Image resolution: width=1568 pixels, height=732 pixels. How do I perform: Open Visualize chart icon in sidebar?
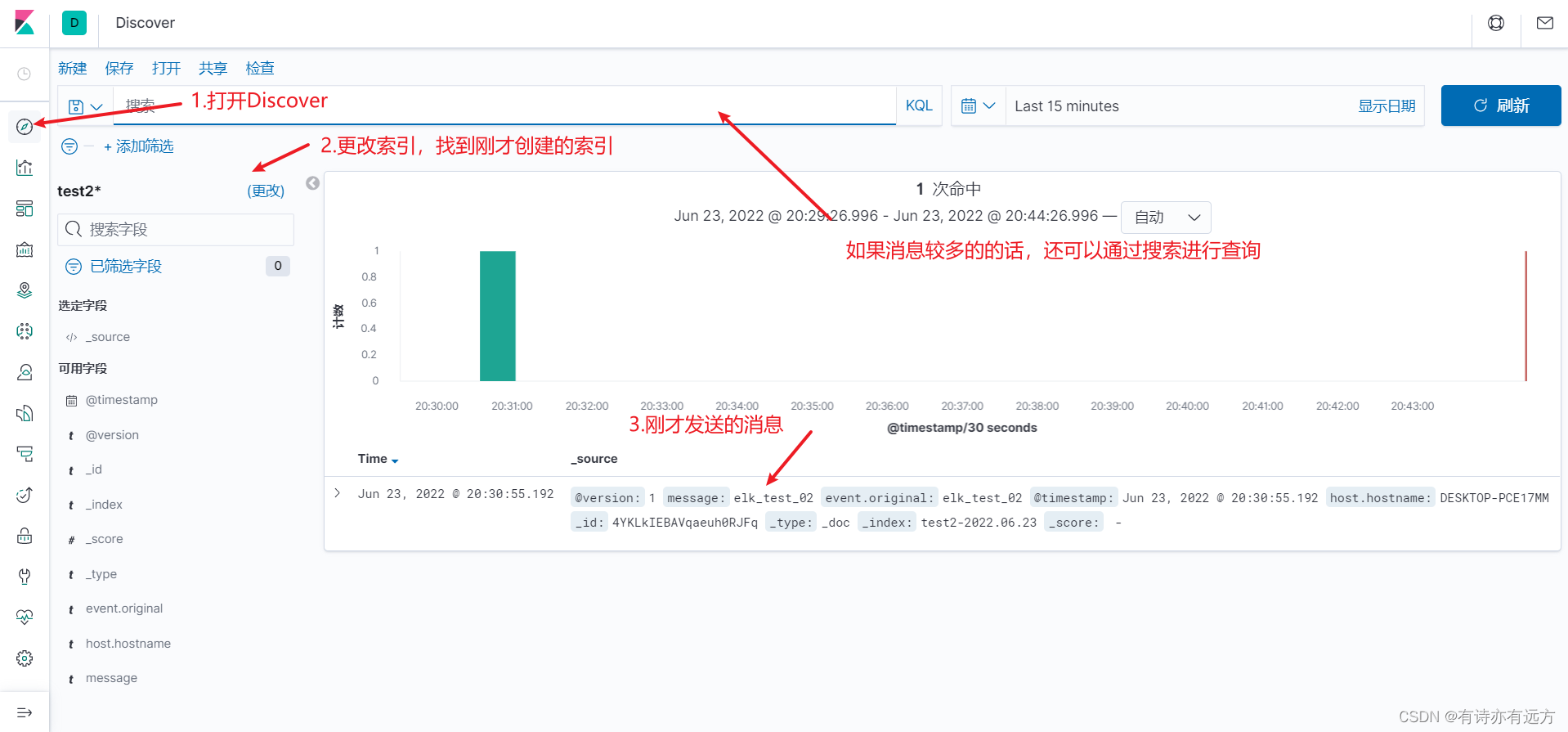25,168
